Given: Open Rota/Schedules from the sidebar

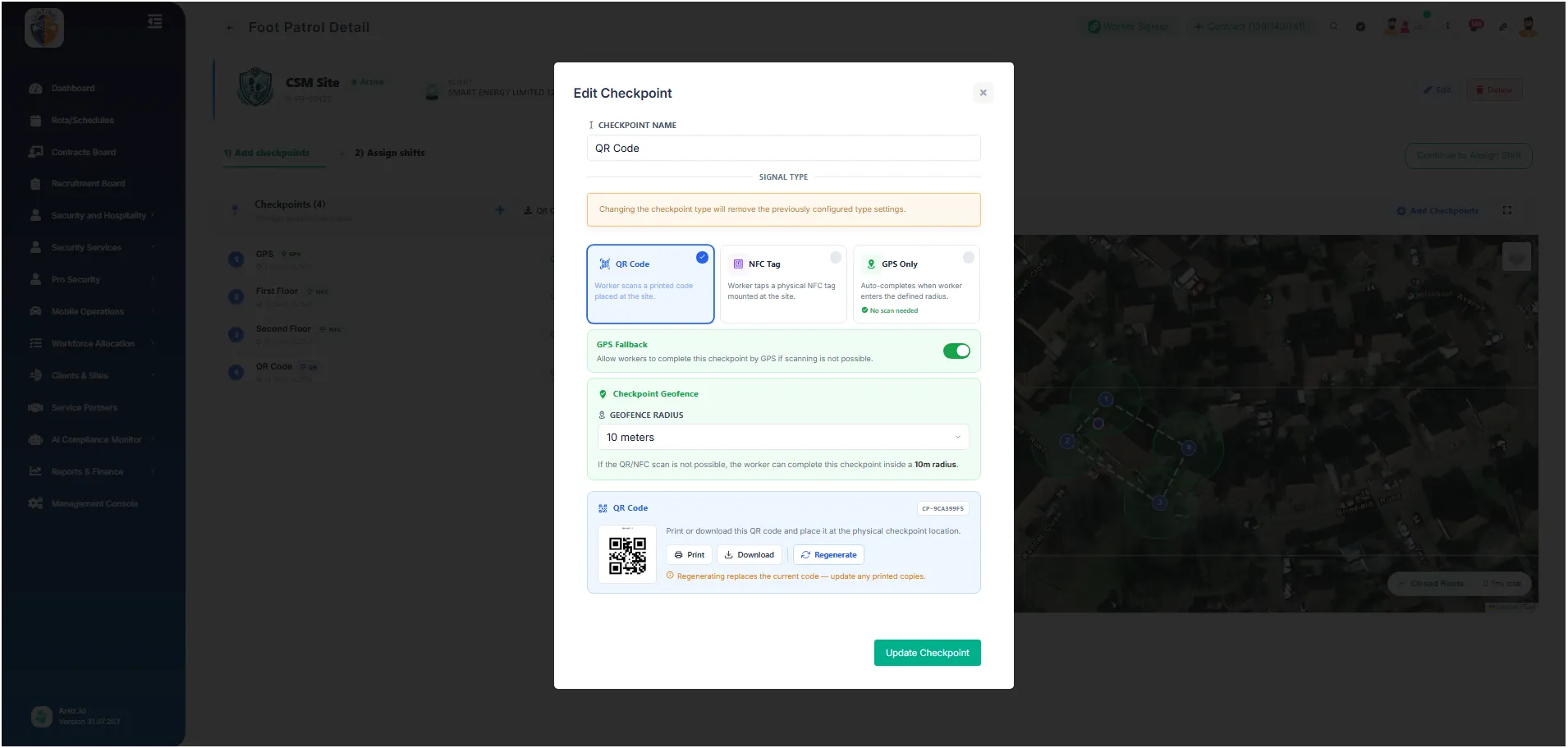Looking at the screenshot, I should coord(82,120).
